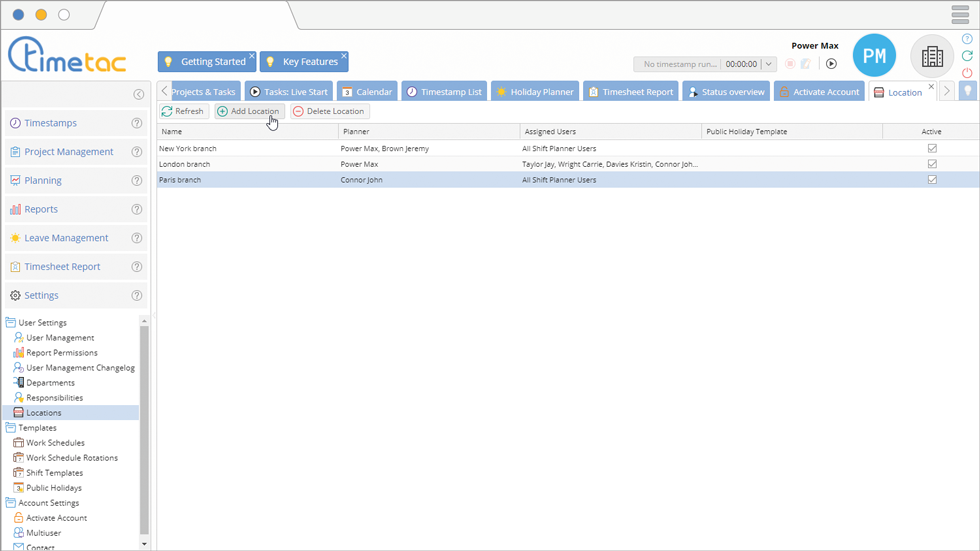Screen dimensions: 980x551
Task: Open the PM user avatar
Action: pyautogui.click(x=874, y=57)
